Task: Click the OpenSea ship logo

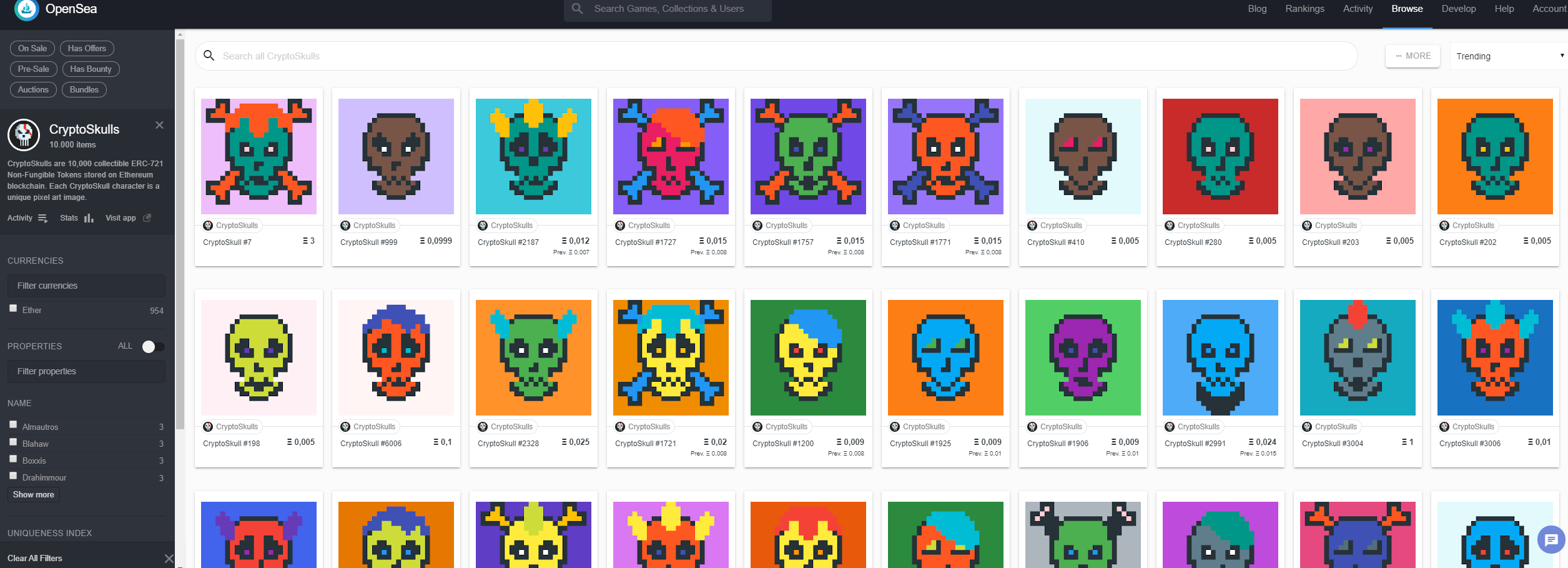Action: (x=26, y=9)
